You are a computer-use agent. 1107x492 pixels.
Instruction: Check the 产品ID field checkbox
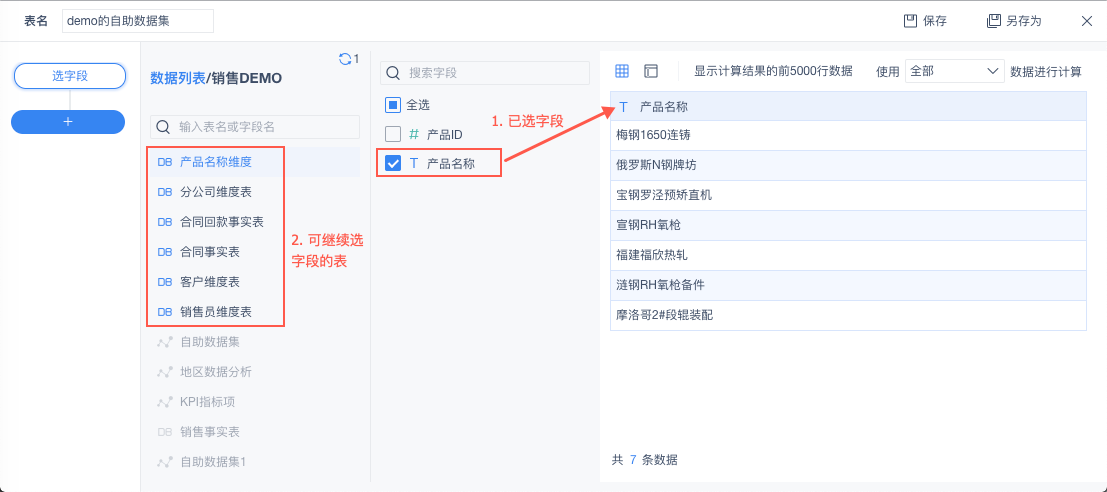pos(393,134)
